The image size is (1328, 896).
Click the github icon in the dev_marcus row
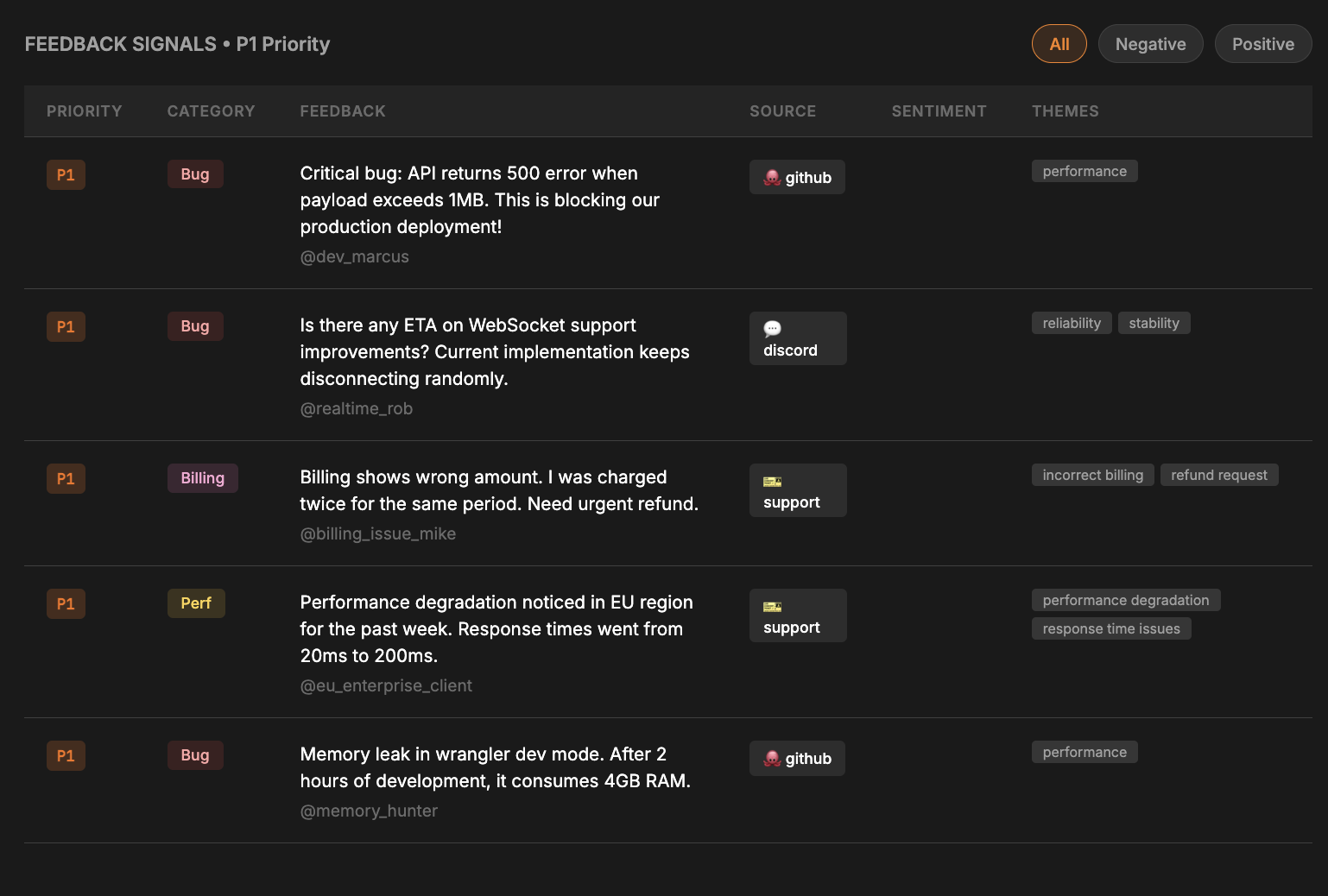point(772,178)
